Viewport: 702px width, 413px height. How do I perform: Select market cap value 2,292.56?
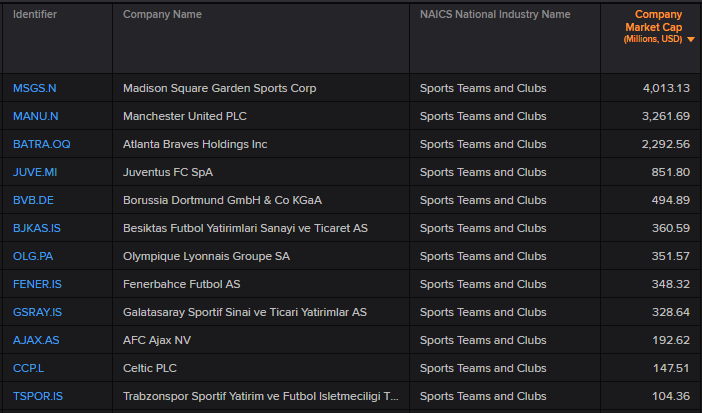coord(666,144)
